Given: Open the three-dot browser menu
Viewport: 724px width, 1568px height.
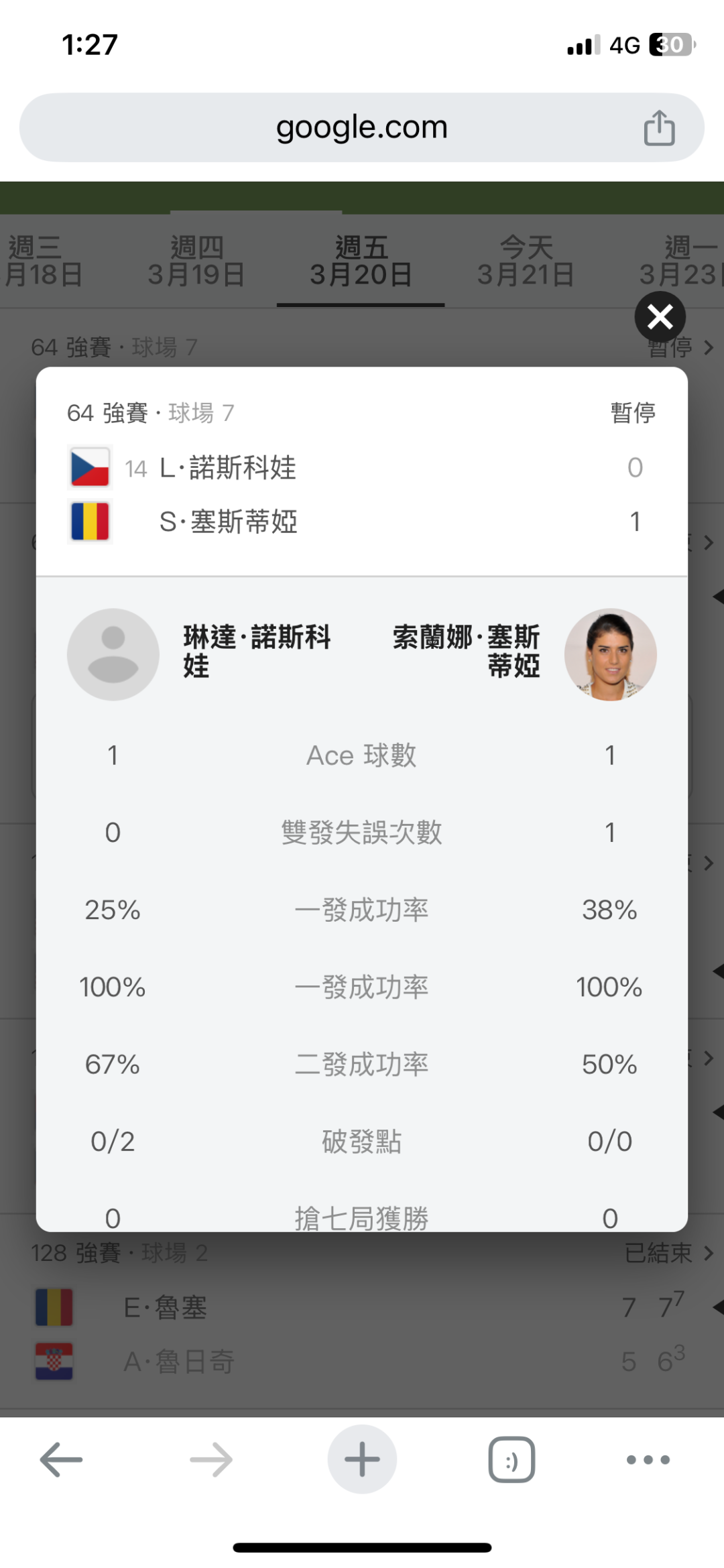Looking at the screenshot, I should pyautogui.click(x=648, y=1459).
